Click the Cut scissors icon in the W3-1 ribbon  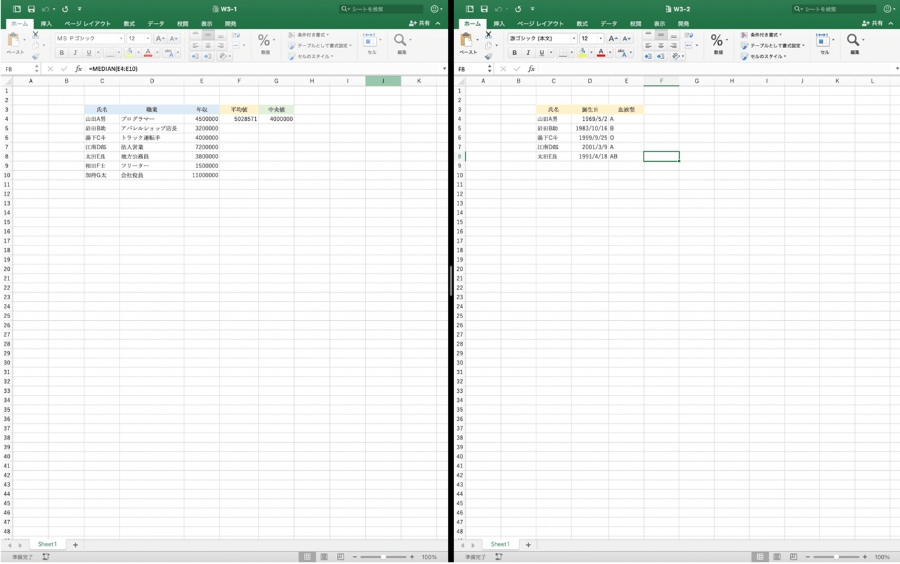point(36,35)
